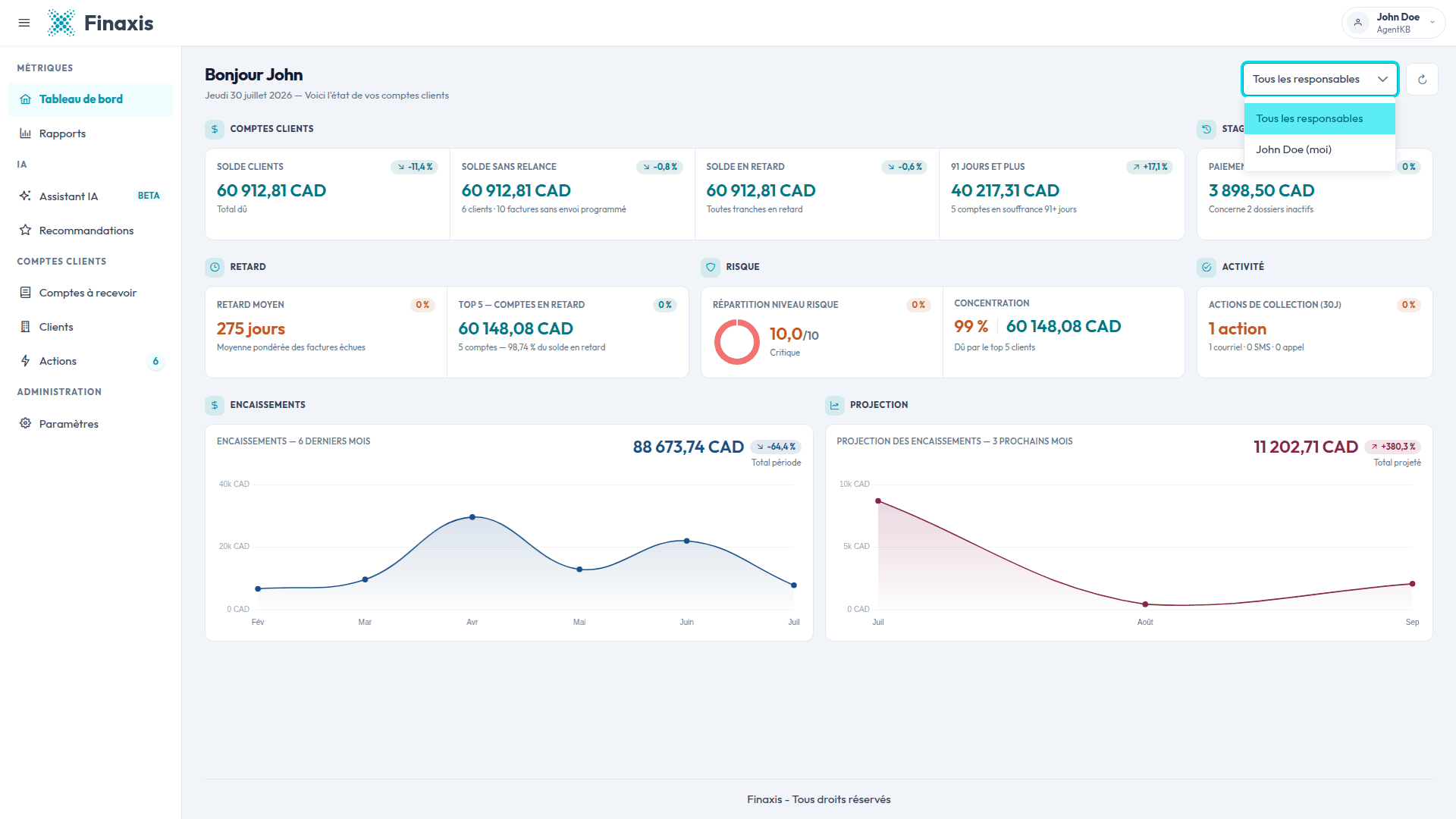Click the Finaxis logo icon
This screenshot has height=819, width=1456.
point(61,23)
